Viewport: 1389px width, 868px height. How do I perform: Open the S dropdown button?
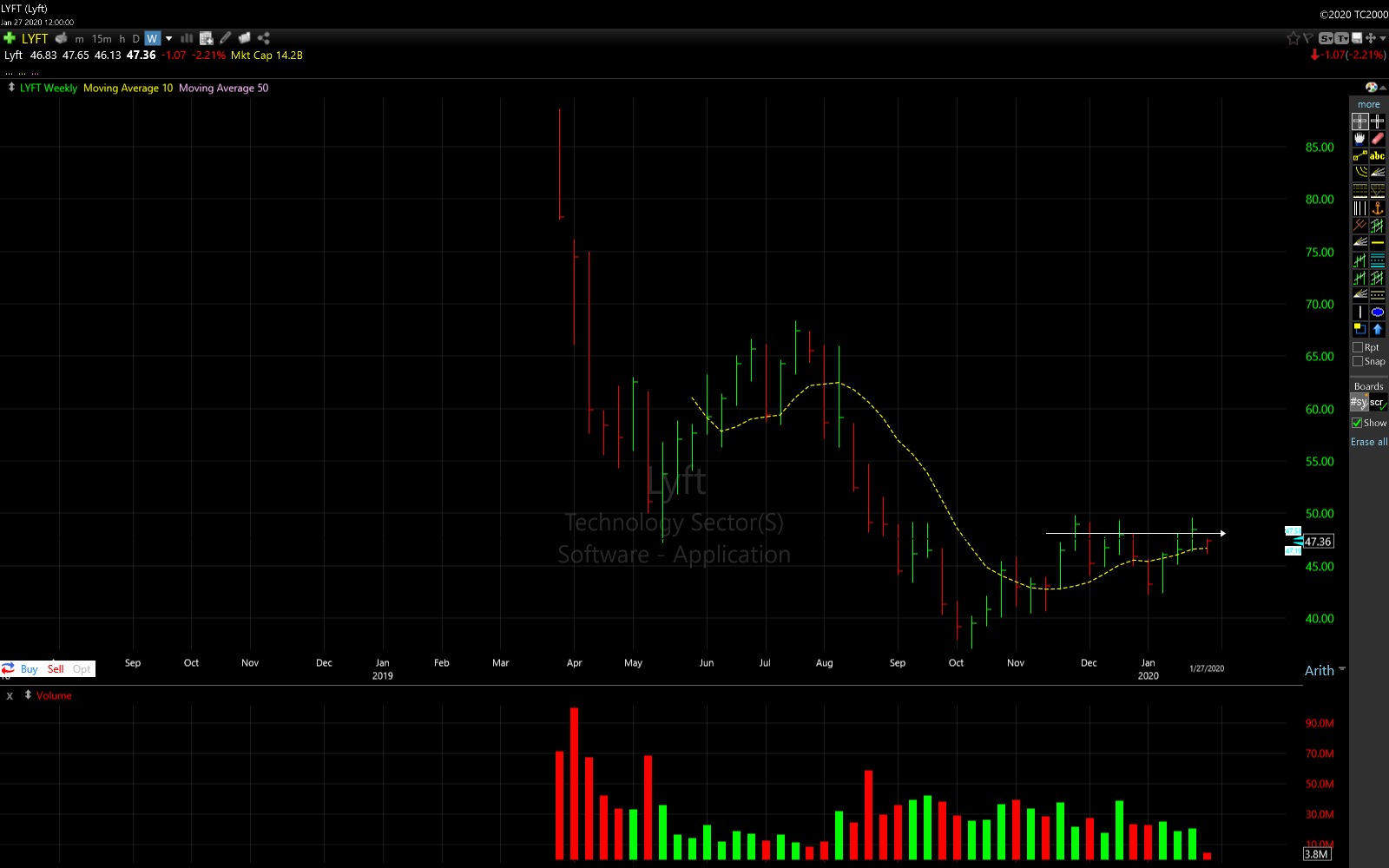coord(1326,38)
